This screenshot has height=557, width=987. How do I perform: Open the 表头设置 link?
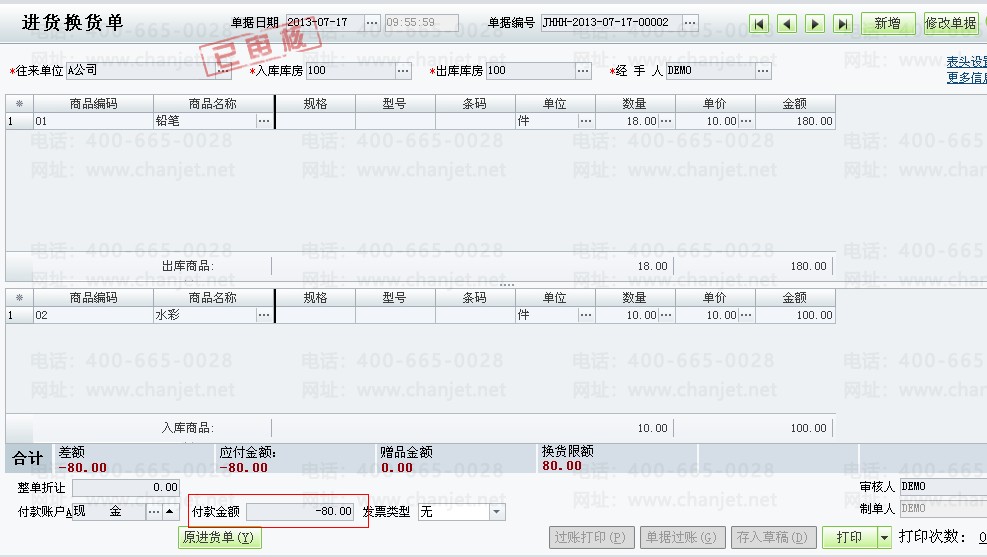(967, 62)
